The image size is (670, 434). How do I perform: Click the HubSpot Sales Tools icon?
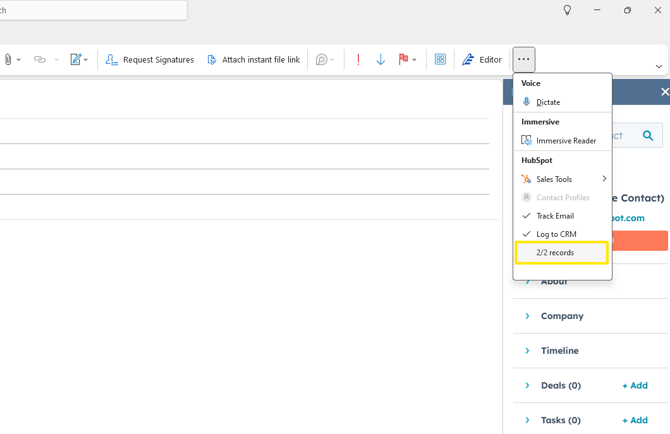[527, 179]
